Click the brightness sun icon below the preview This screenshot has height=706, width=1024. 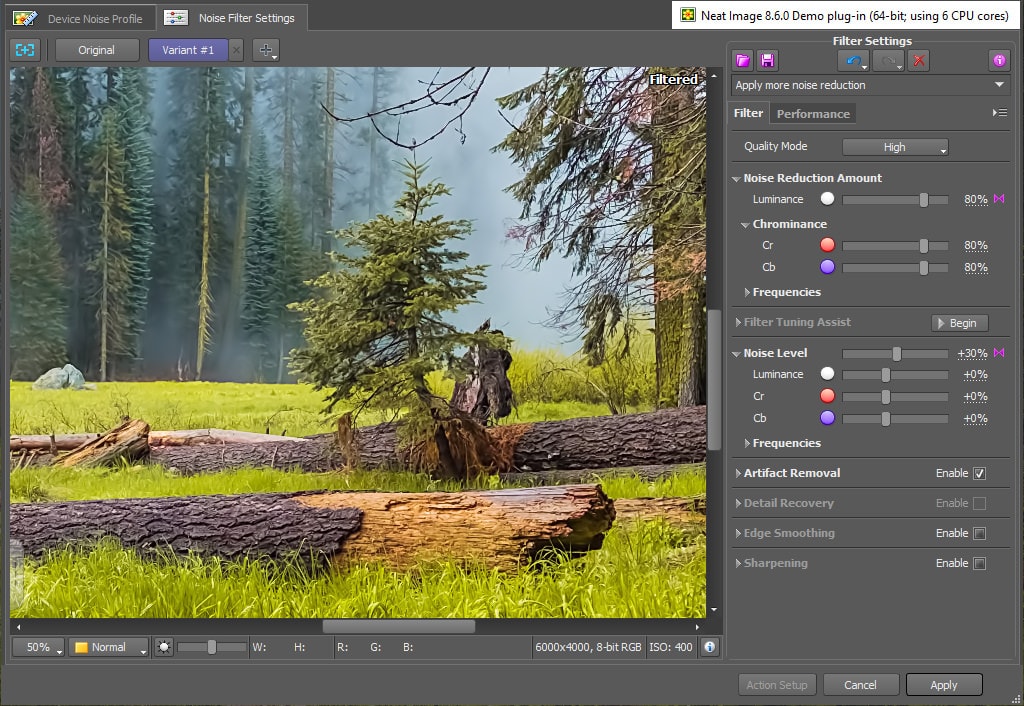tap(164, 647)
